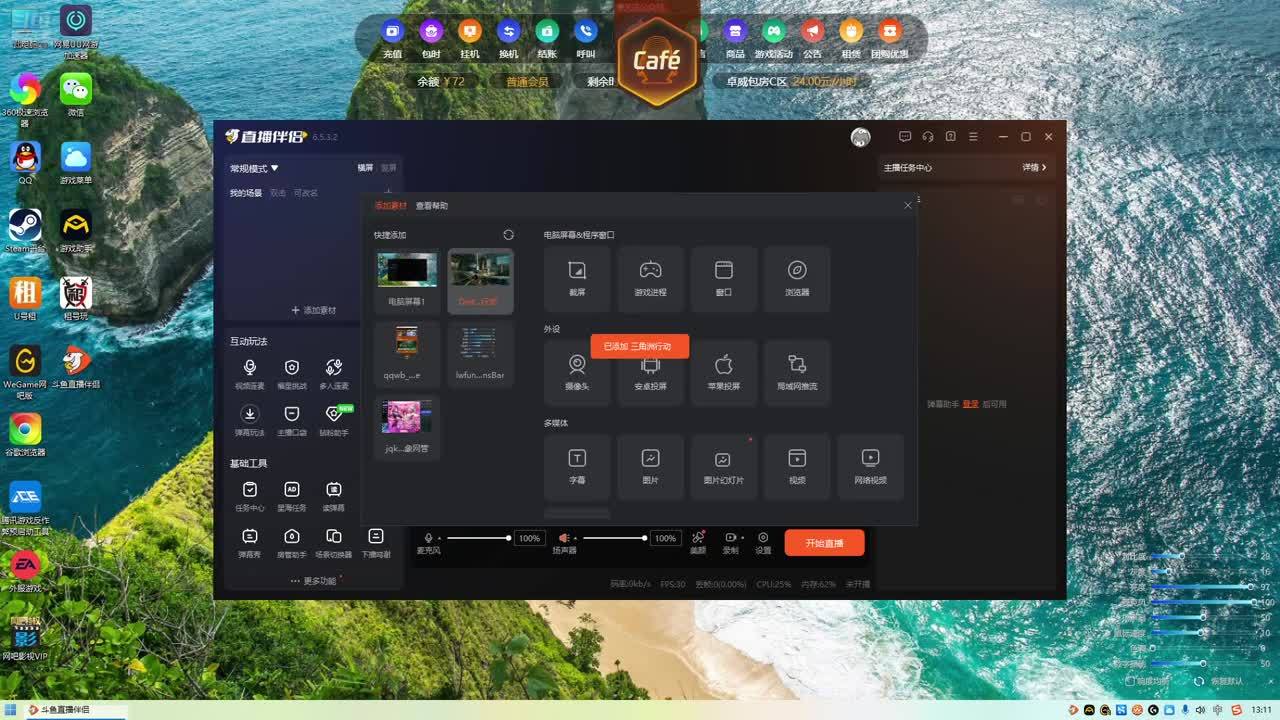Click the refresh icon beside 快捷添加
Viewport: 1280px width, 720px height.
point(508,235)
